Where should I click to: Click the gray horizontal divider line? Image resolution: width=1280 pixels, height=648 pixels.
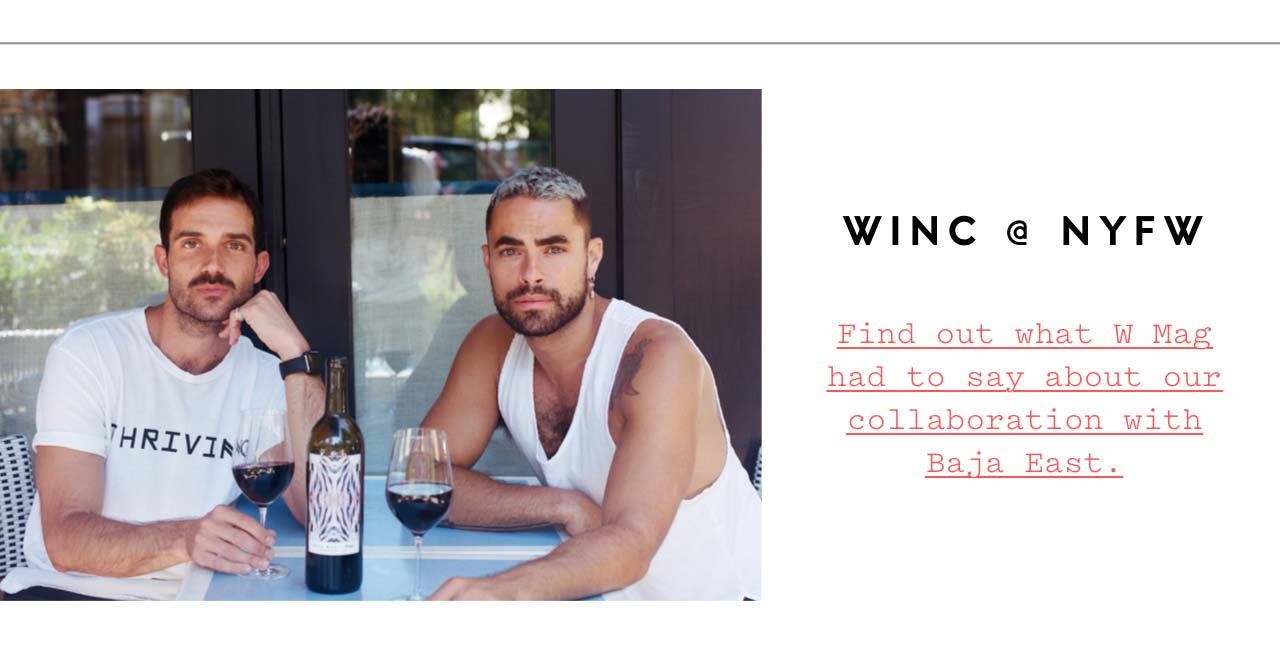click(x=640, y=43)
